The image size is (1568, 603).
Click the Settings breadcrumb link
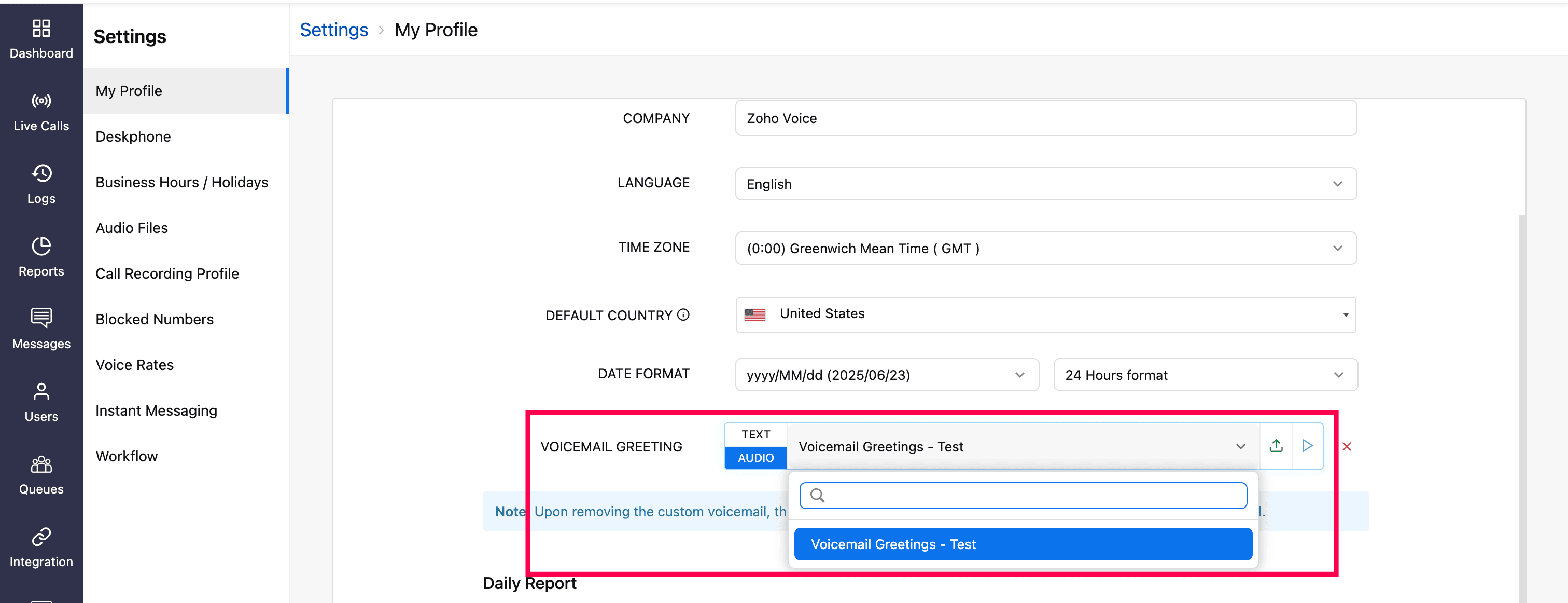(333, 30)
